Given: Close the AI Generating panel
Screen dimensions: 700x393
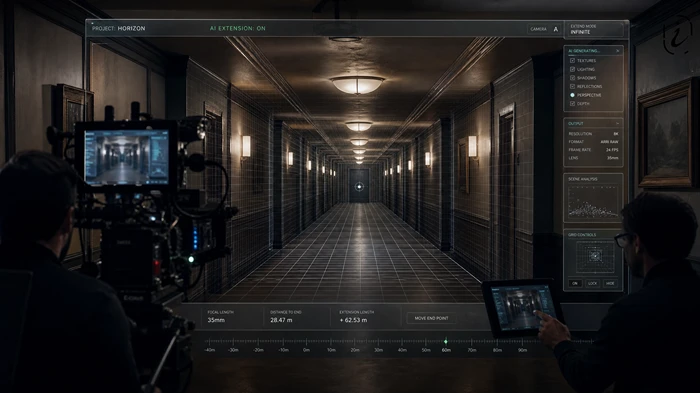Looking at the screenshot, I should 617,51.
